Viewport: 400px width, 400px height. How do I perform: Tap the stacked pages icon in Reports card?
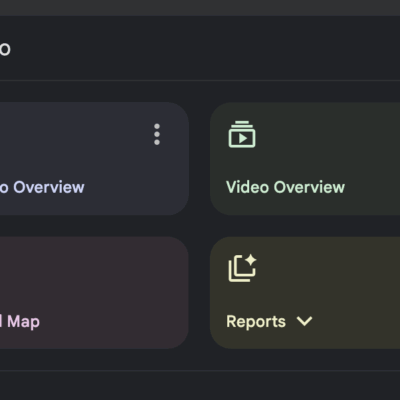click(242, 268)
